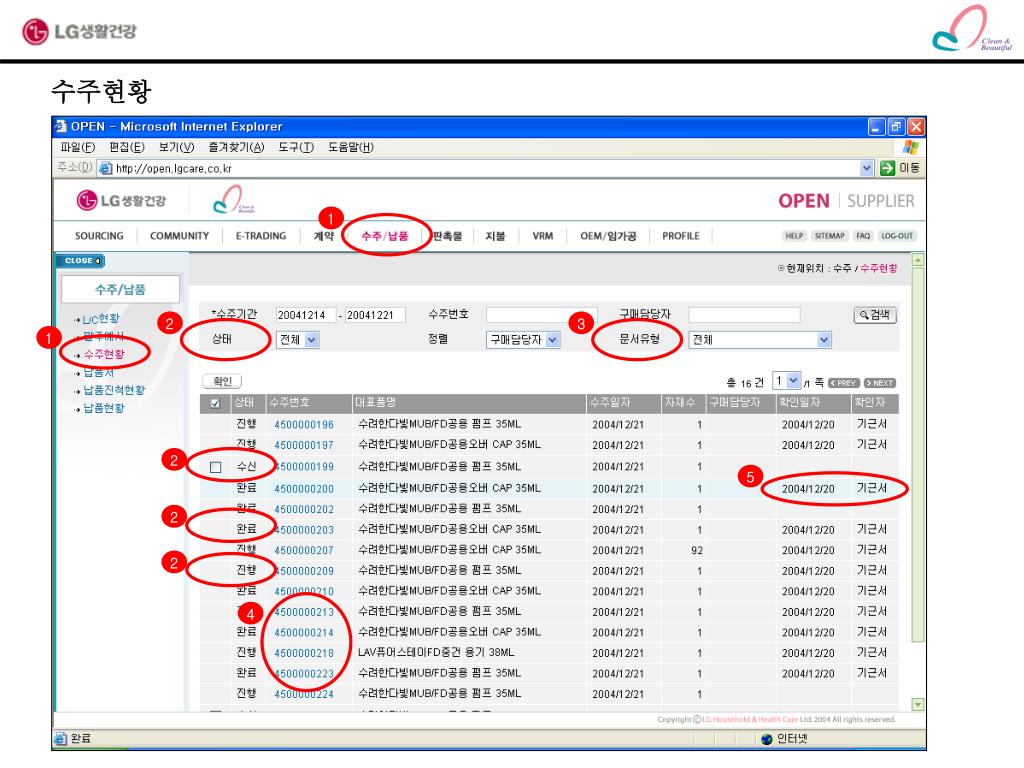
Task: Switch to the SOURCING tab
Action: click(99, 236)
